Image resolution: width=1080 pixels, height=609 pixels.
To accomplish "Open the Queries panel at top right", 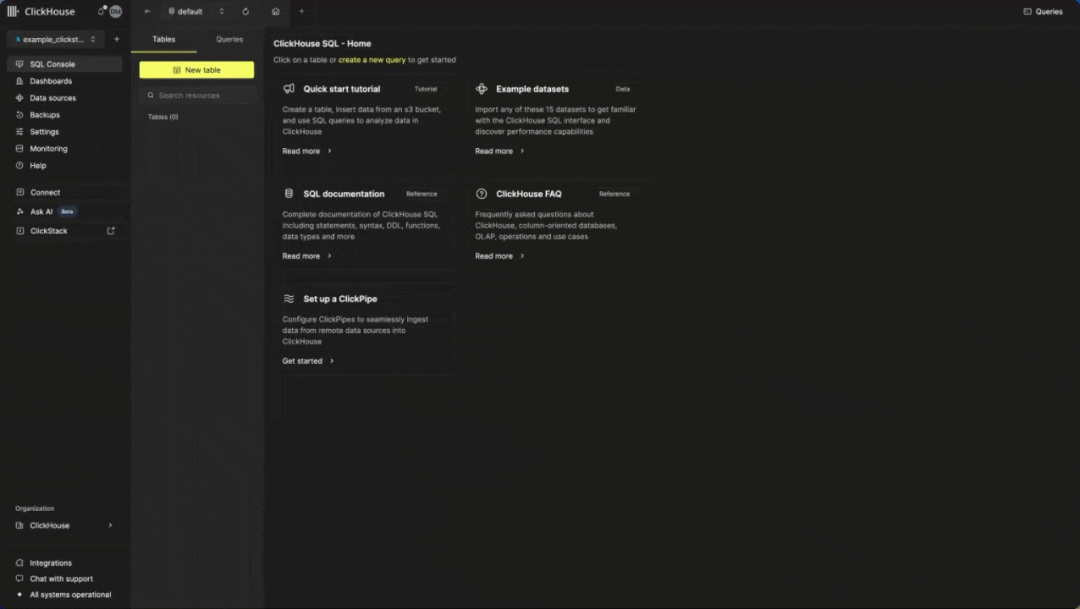I will (1043, 11).
